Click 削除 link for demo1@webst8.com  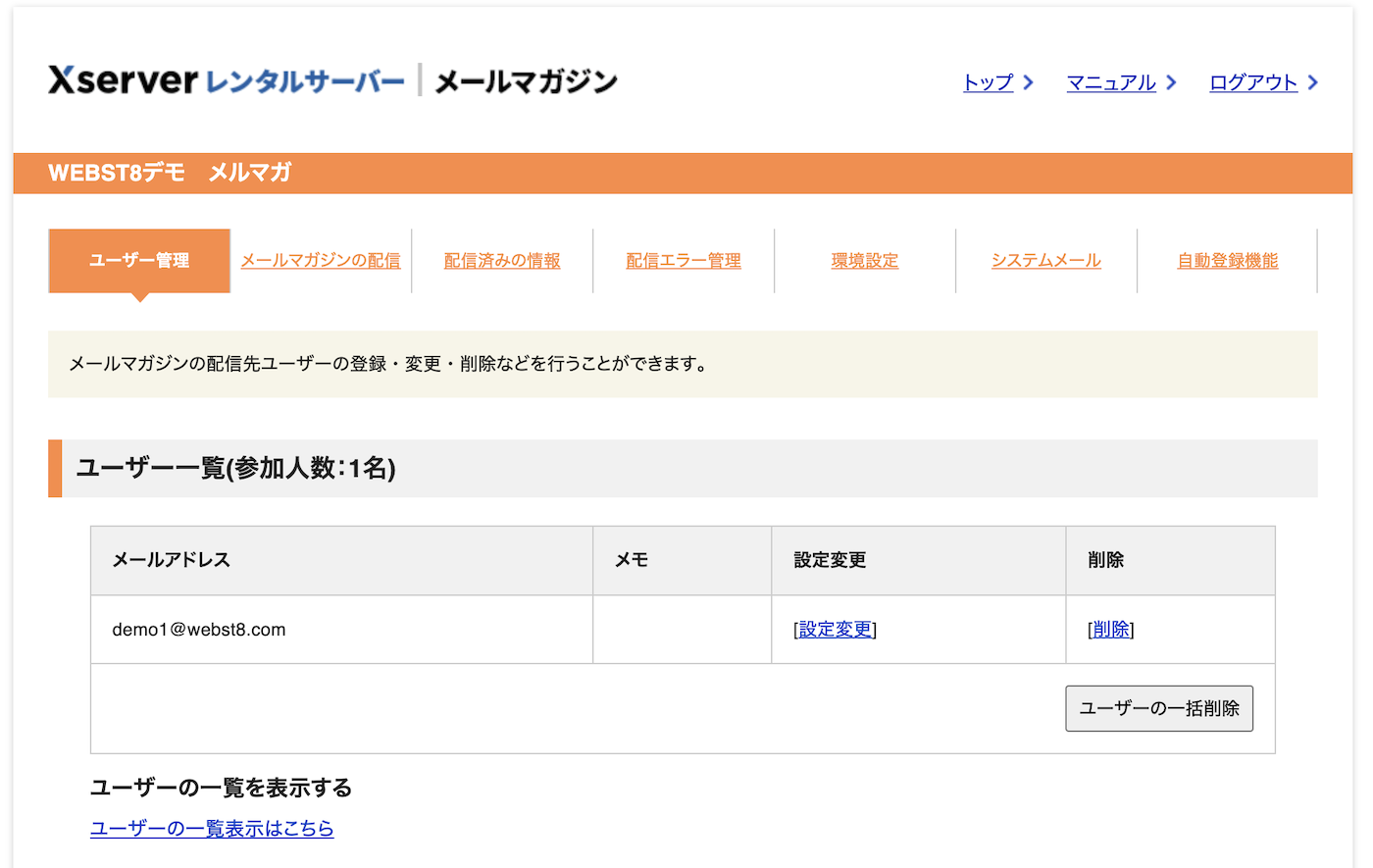(x=1111, y=630)
